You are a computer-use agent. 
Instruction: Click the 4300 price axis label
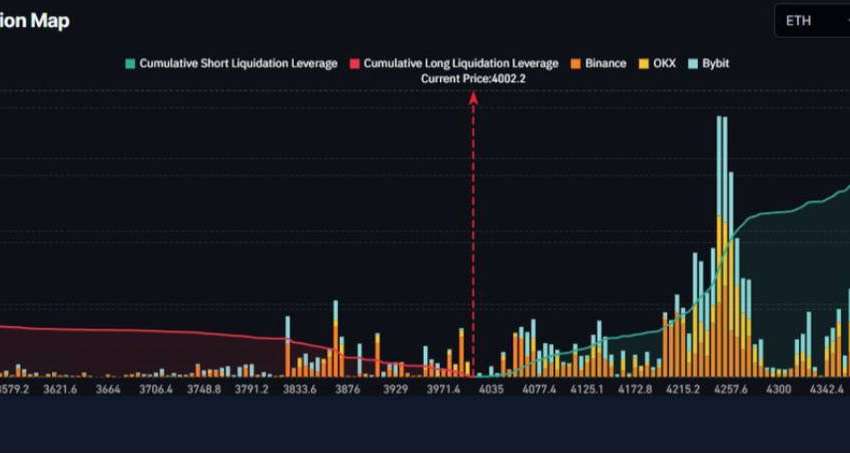[777, 388]
